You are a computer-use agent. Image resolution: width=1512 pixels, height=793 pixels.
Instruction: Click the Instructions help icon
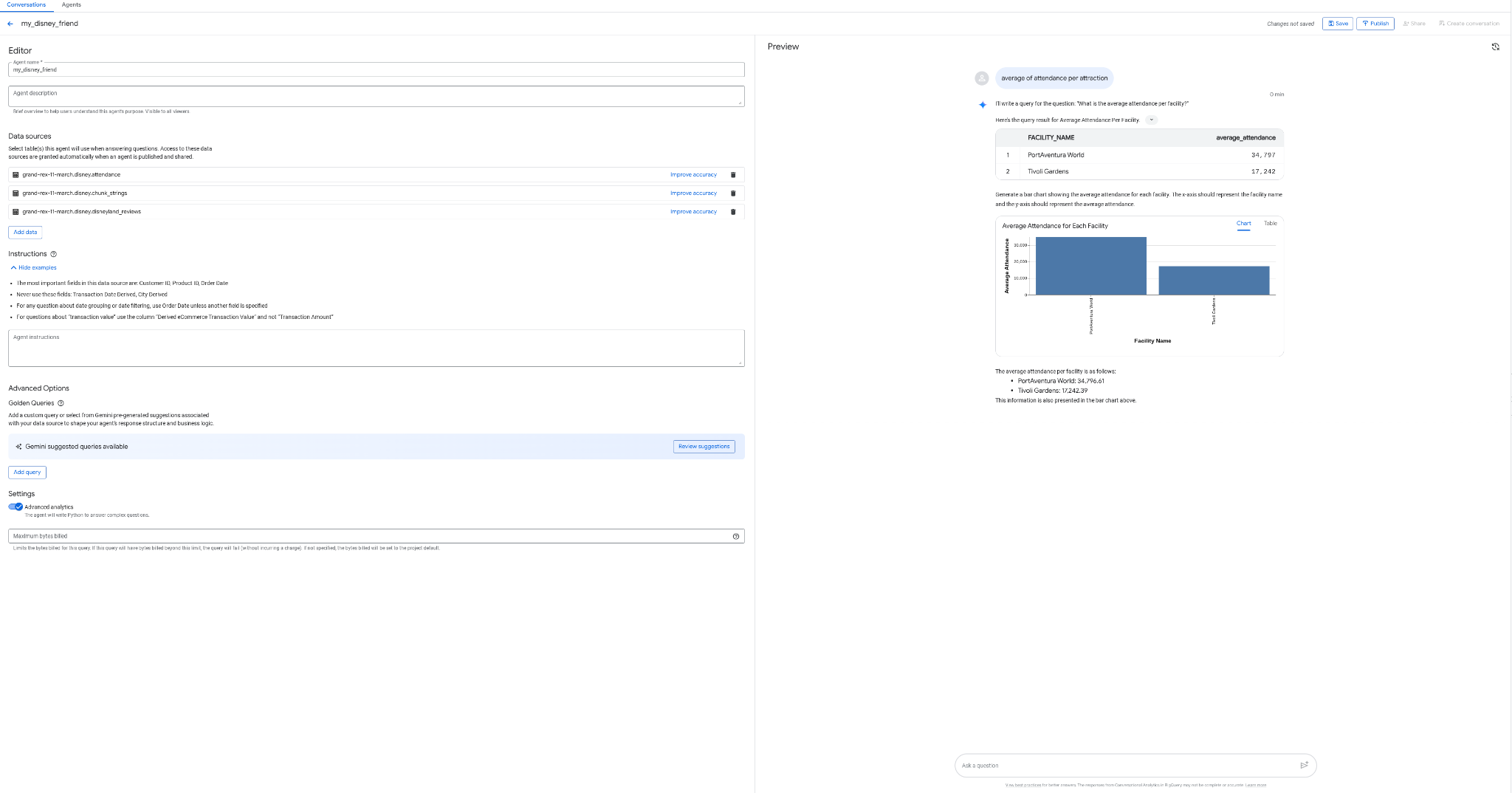53,254
